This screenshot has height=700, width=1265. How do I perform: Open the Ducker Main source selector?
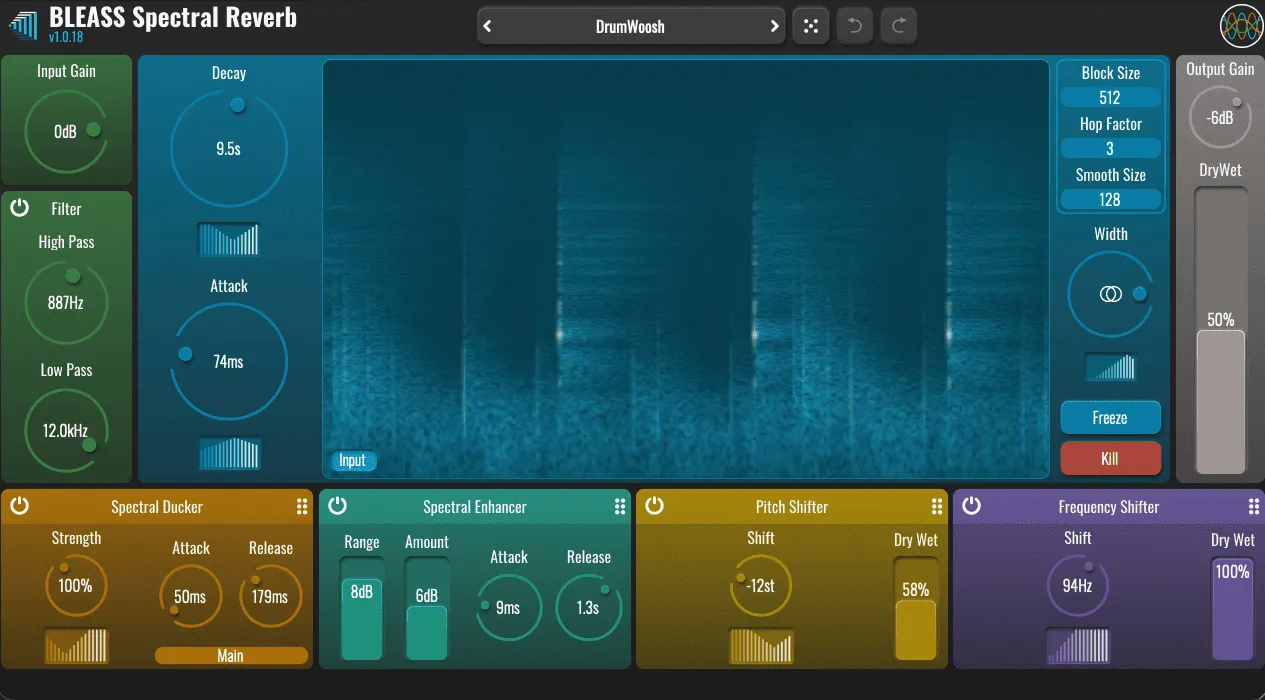point(231,656)
